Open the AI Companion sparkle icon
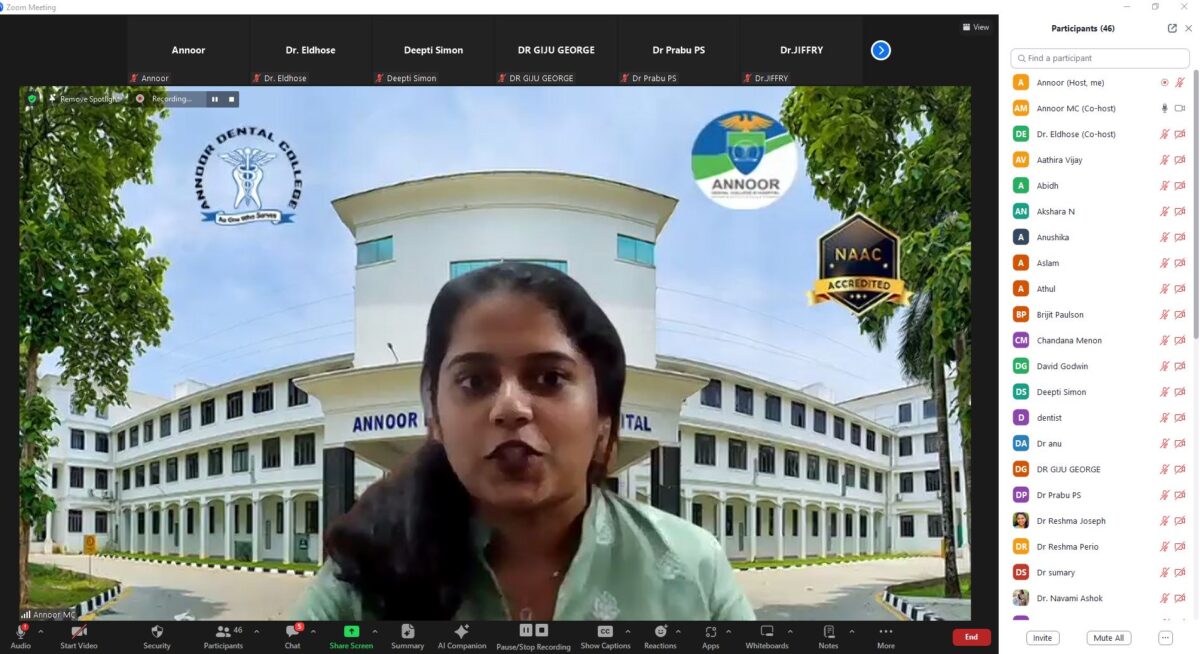This screenshot has width=1200, height=654. 461,632
